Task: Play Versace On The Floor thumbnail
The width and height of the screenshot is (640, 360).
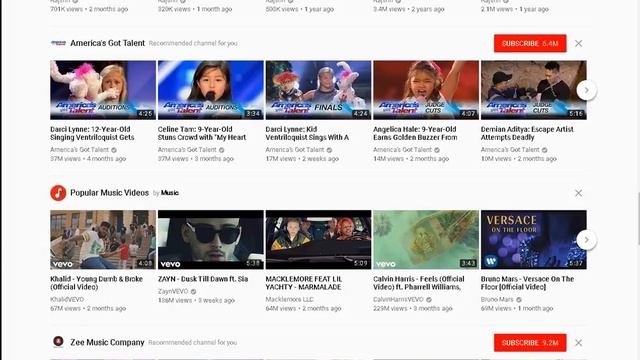Action: click(x=534, y=240)
